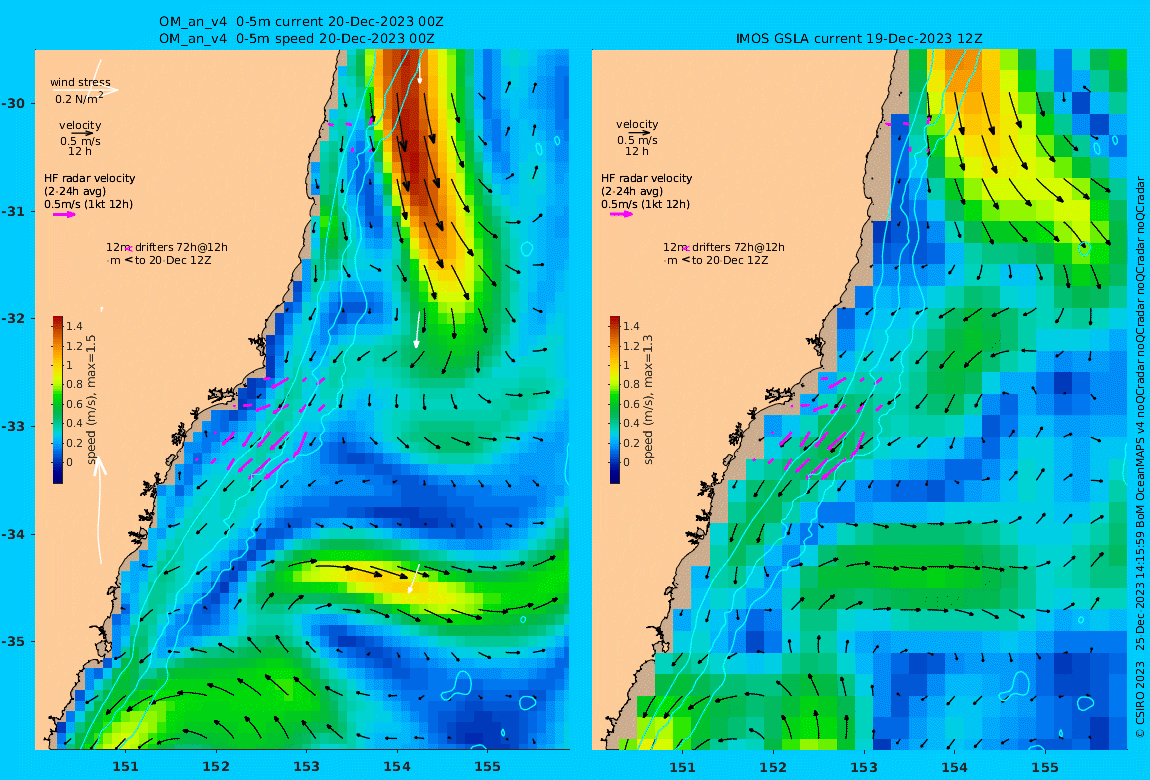The image size is (1150, 780).
Task: Select the 'velocity' label in right panel legend
Action: pos(637,125)
